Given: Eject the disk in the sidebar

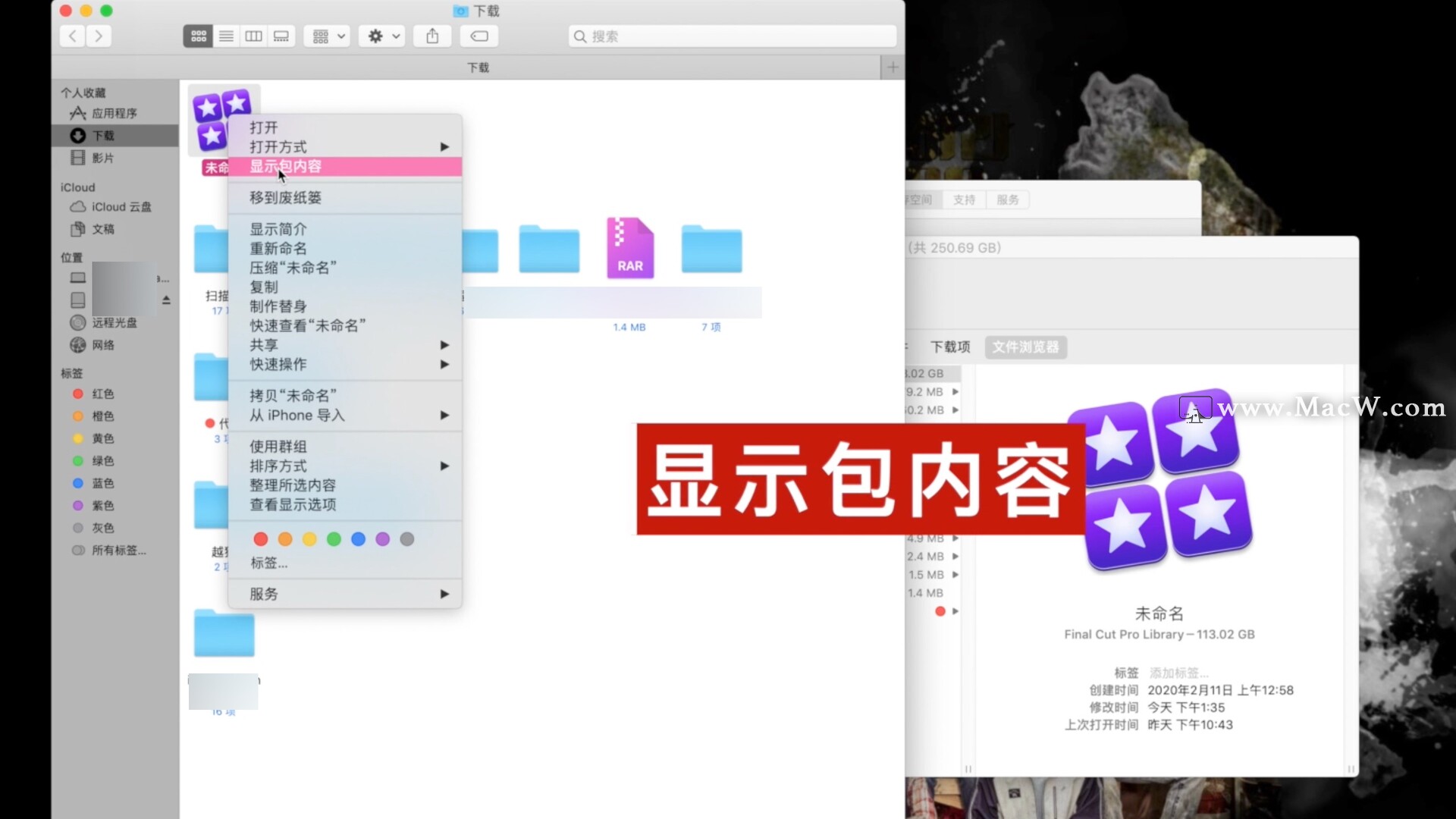Looking at the screenshot, I should [166, 300].
